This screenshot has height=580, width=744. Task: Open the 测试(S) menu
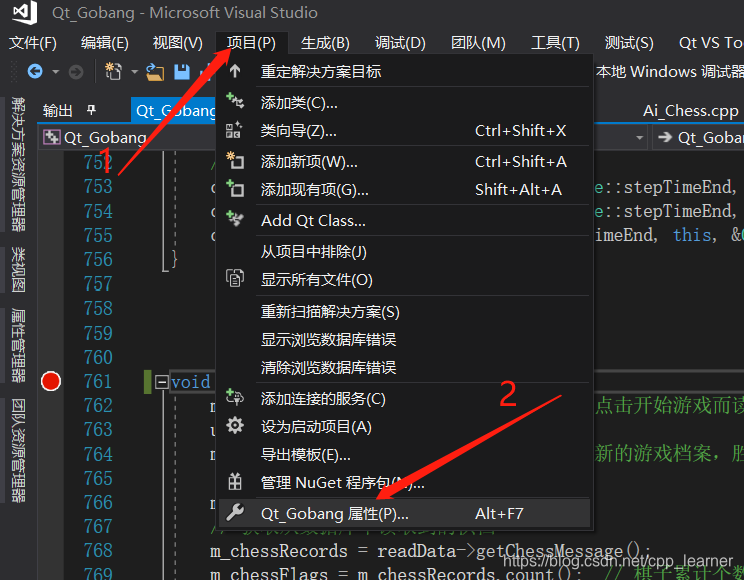[x=629, y=43]
